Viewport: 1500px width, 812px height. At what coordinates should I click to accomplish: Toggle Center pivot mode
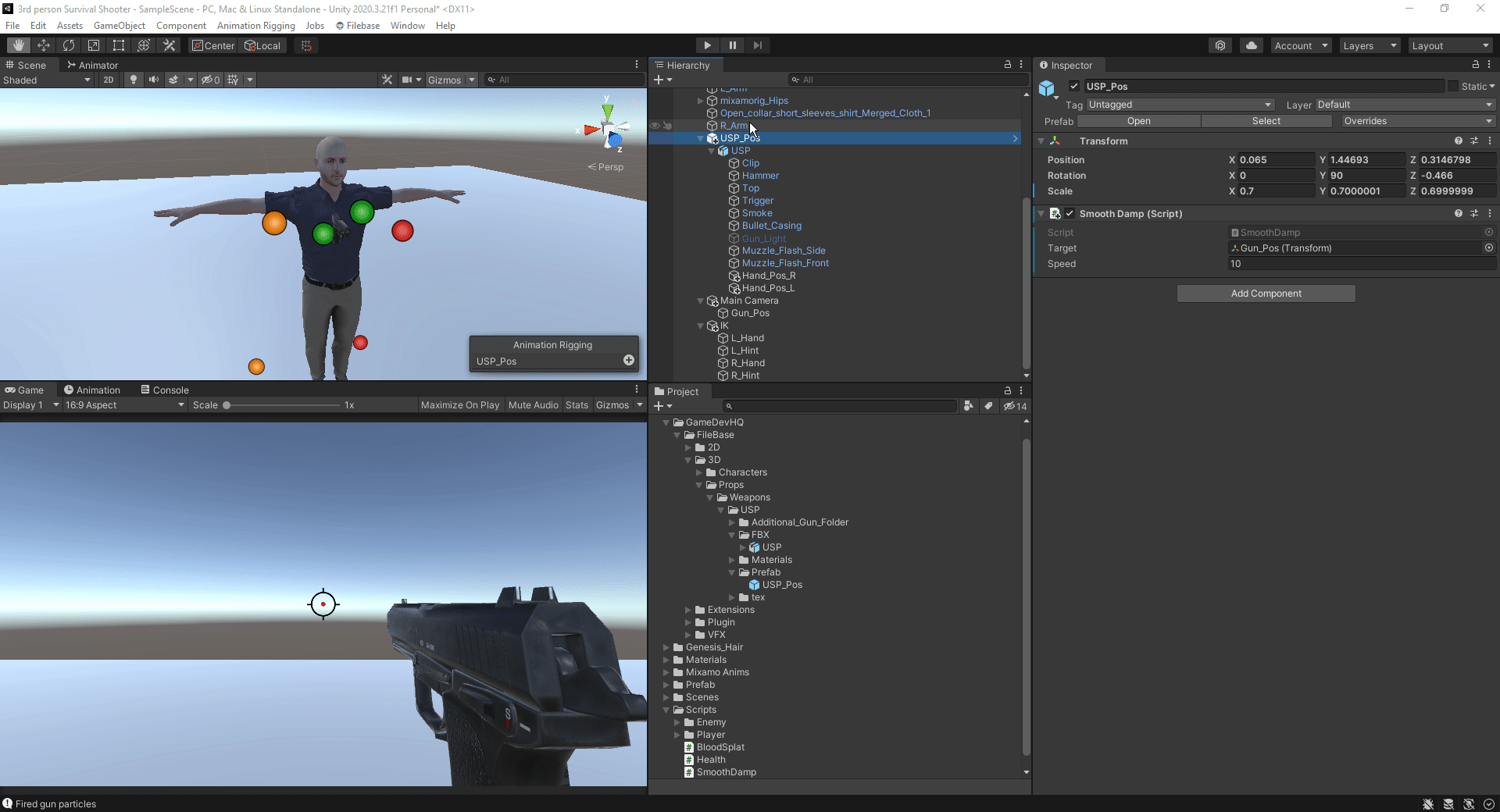[213, 45]
